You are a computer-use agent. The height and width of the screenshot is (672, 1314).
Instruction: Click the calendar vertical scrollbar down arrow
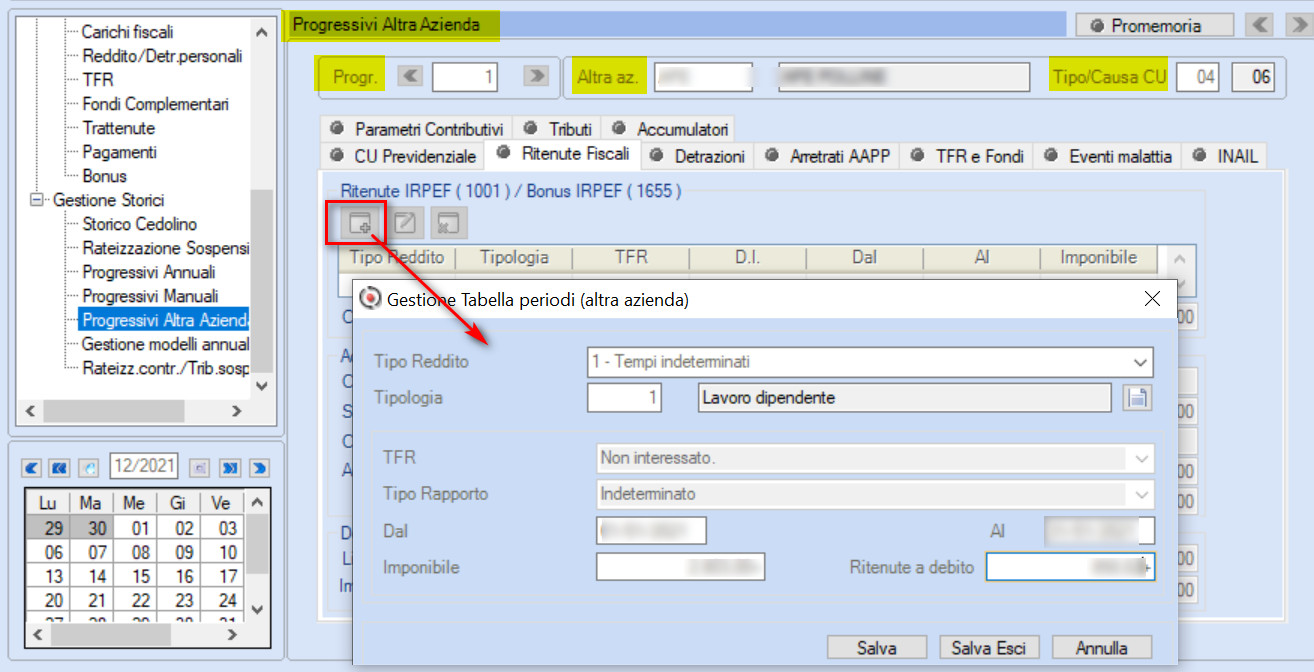click(x=257, y=608)
